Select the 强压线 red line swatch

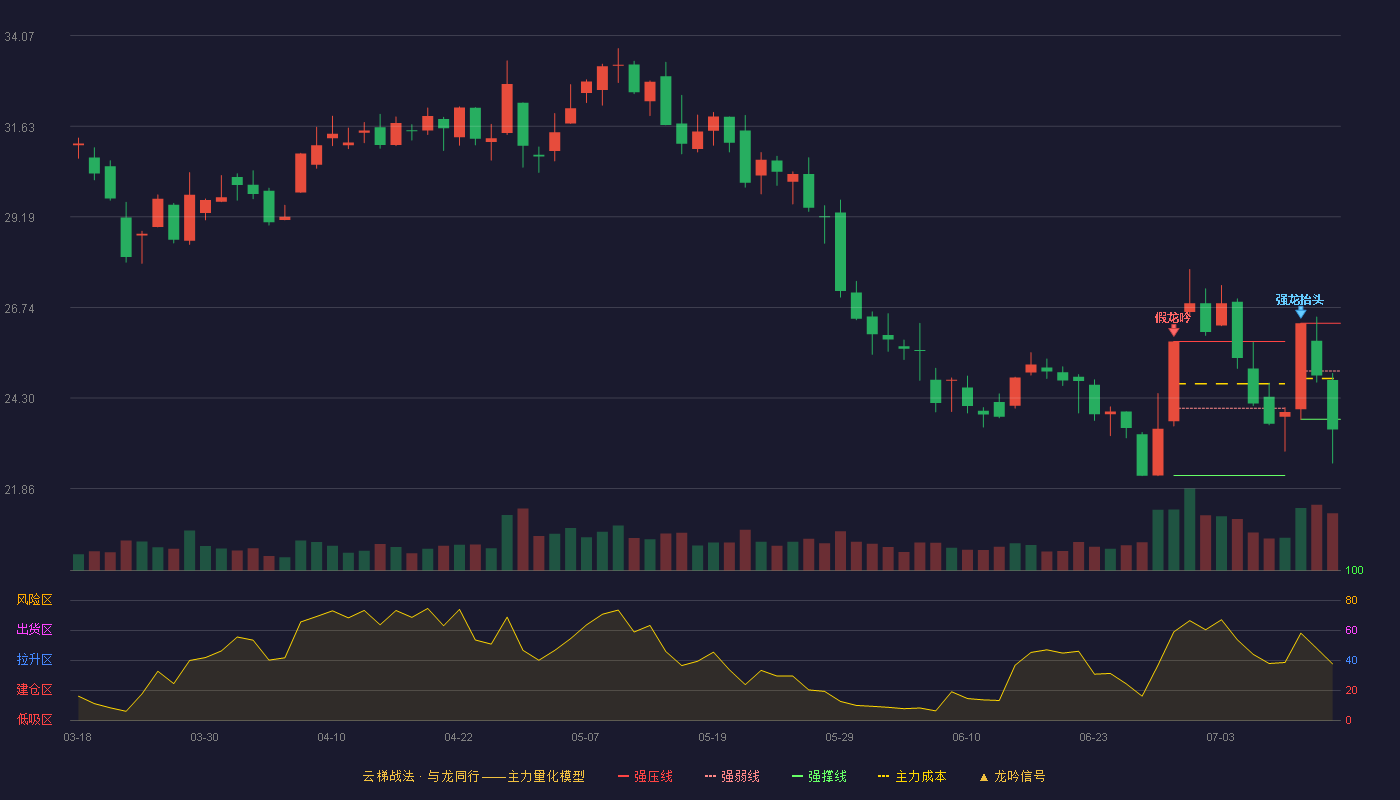[624, 776]
